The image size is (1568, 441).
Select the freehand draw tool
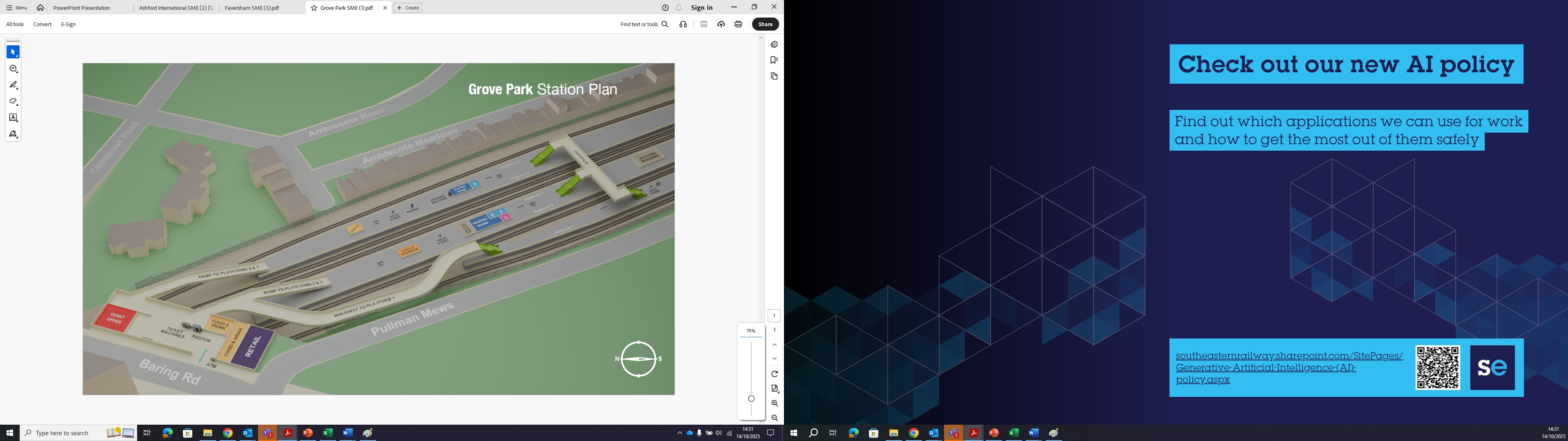click(x=13, y=102)
